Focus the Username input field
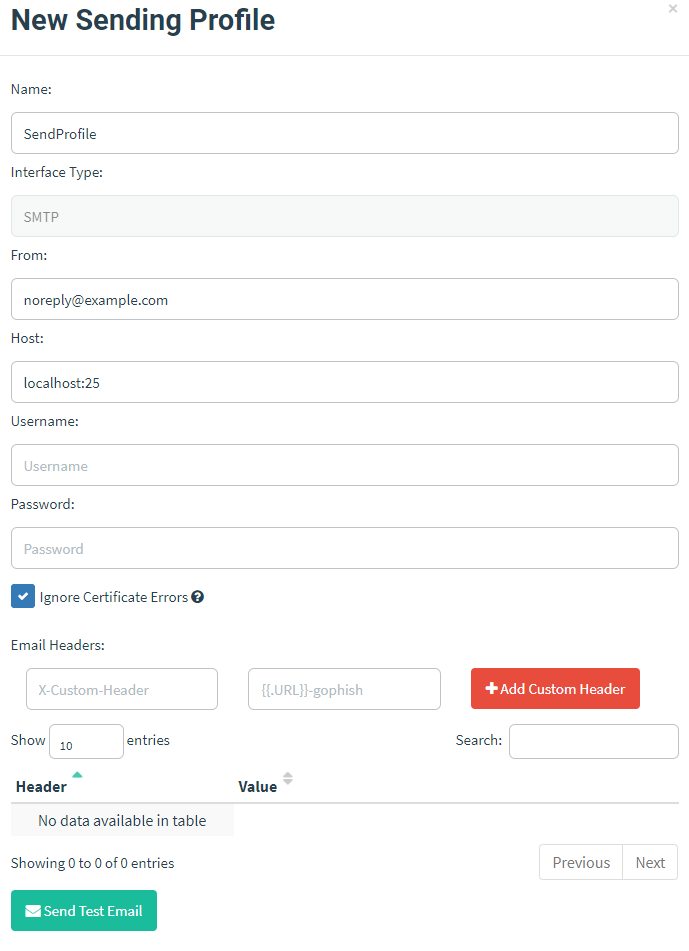The height and width of the screenshot is (951, 689). pos(345,465)
